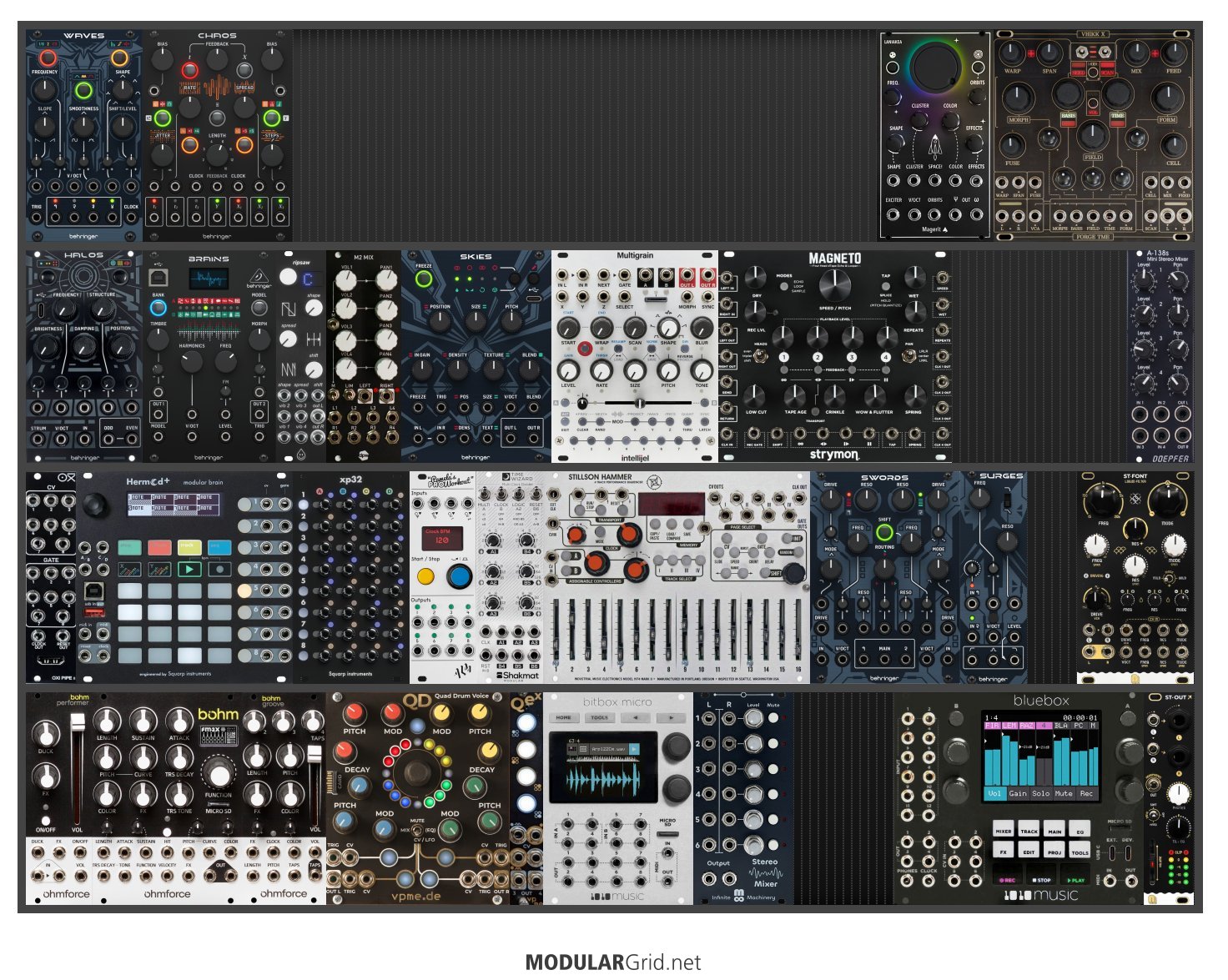Viewport: 1228px width, 980px height.
Task: Select the Gain tab on bluebox screen
Action: pyautogui.click(x=1018, y=793)
